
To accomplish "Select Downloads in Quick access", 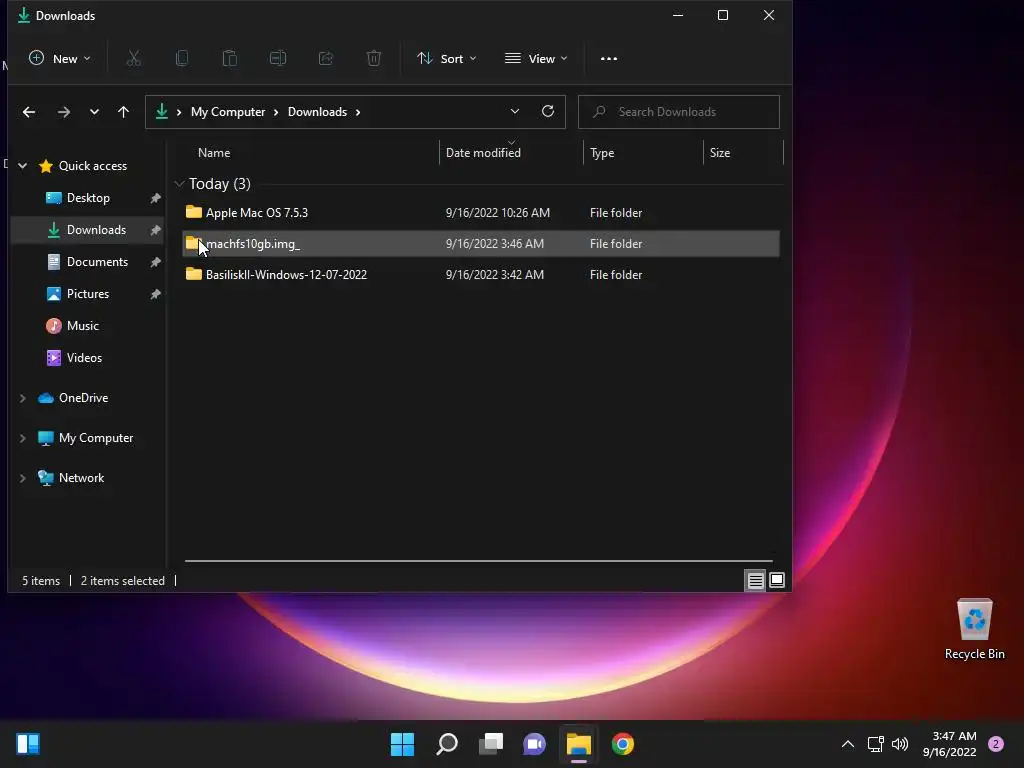I will pos(96,230).
